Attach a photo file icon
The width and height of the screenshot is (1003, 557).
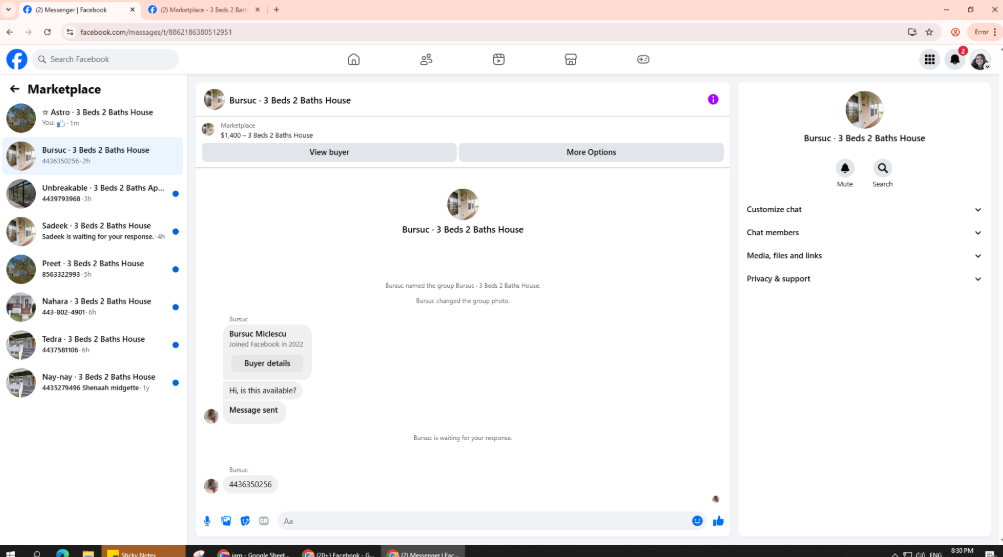(226, 521)
